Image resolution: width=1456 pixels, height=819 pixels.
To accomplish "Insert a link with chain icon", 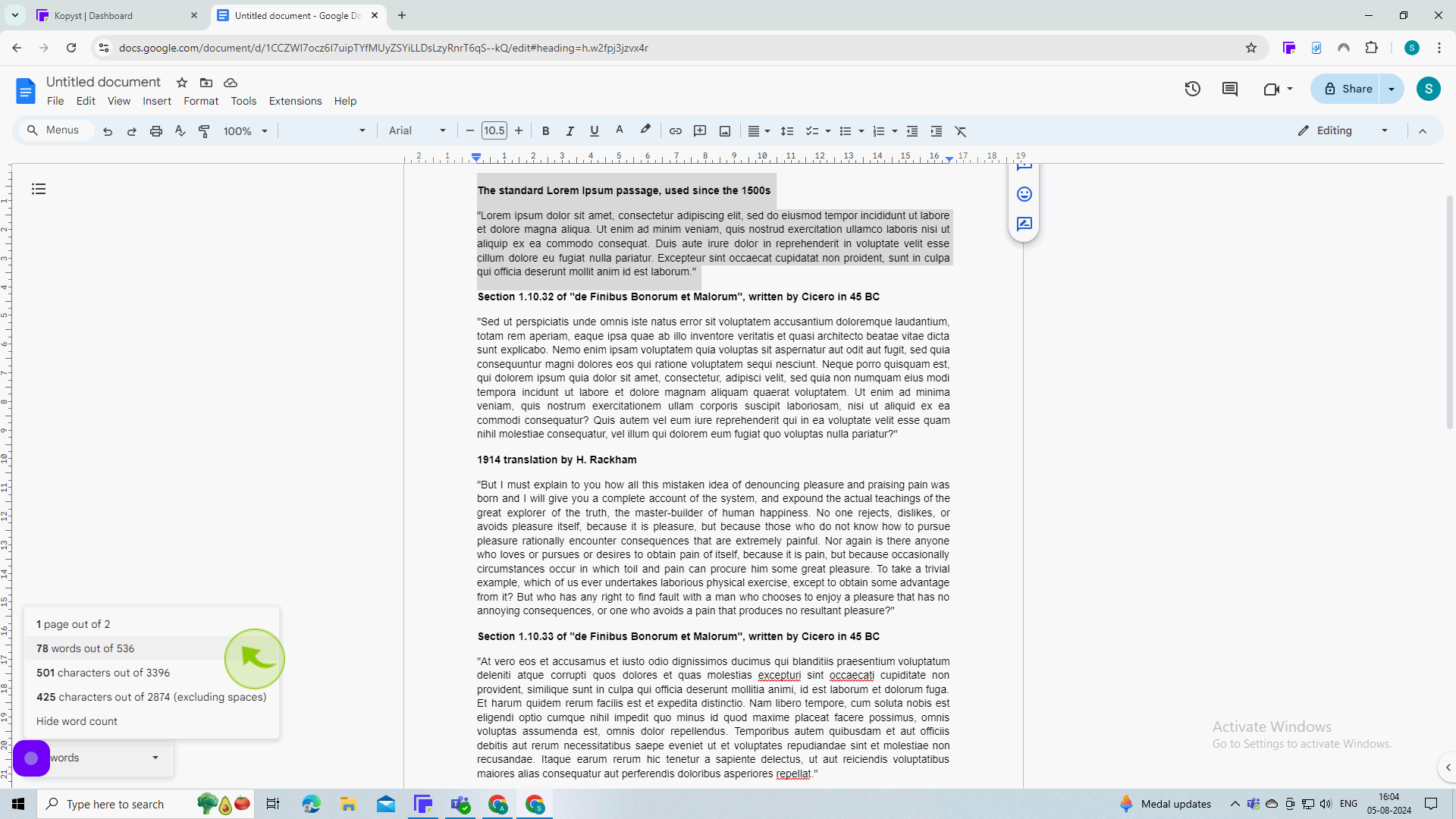I will [x=675, y=131].
